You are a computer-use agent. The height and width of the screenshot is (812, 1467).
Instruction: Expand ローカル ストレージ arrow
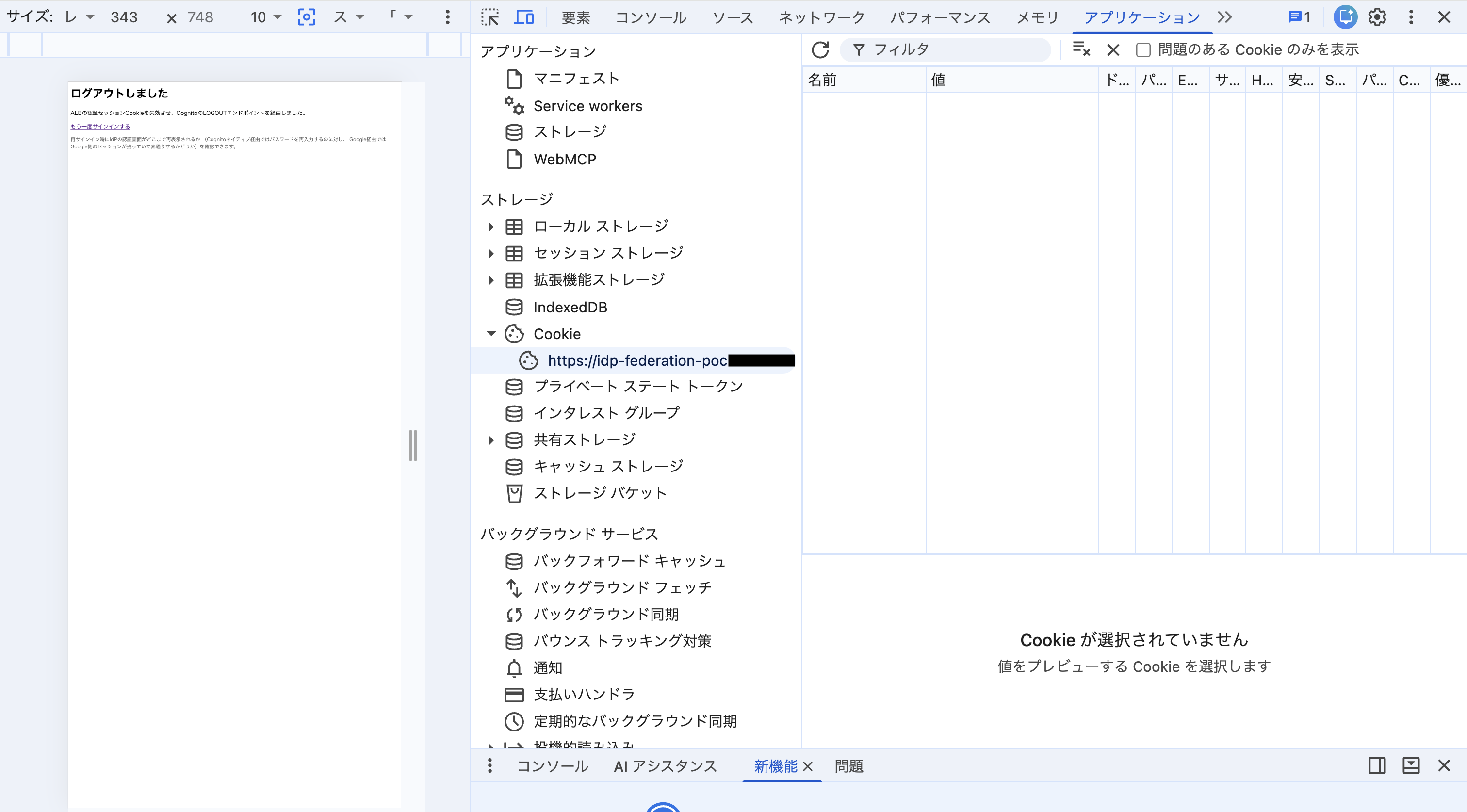pos(491,227)
